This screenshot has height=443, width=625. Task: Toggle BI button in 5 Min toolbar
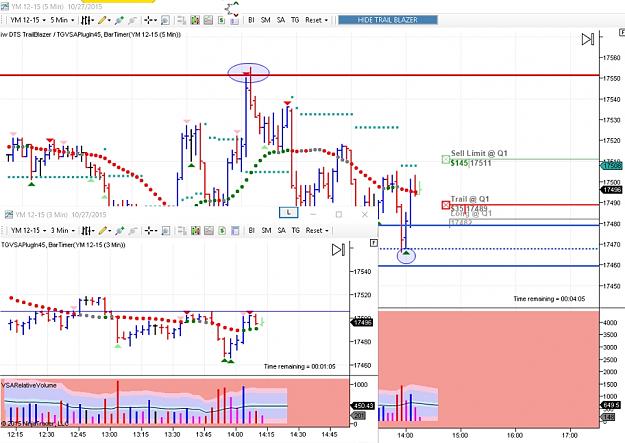click(x=252, y=20)
